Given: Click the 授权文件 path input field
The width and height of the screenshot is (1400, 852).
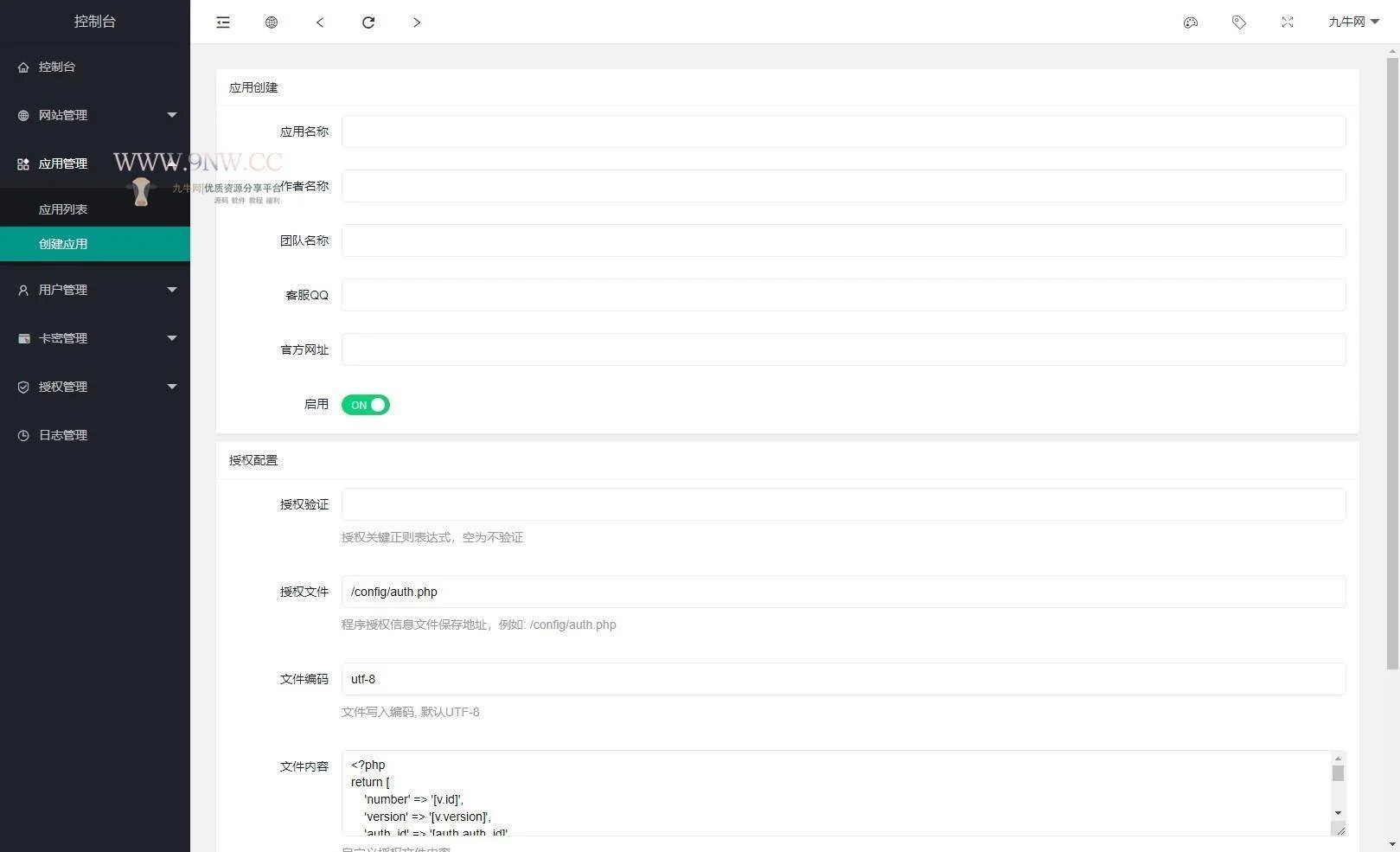Looking at the screenshot, I should pyautogui.click(x=843, y=592).
